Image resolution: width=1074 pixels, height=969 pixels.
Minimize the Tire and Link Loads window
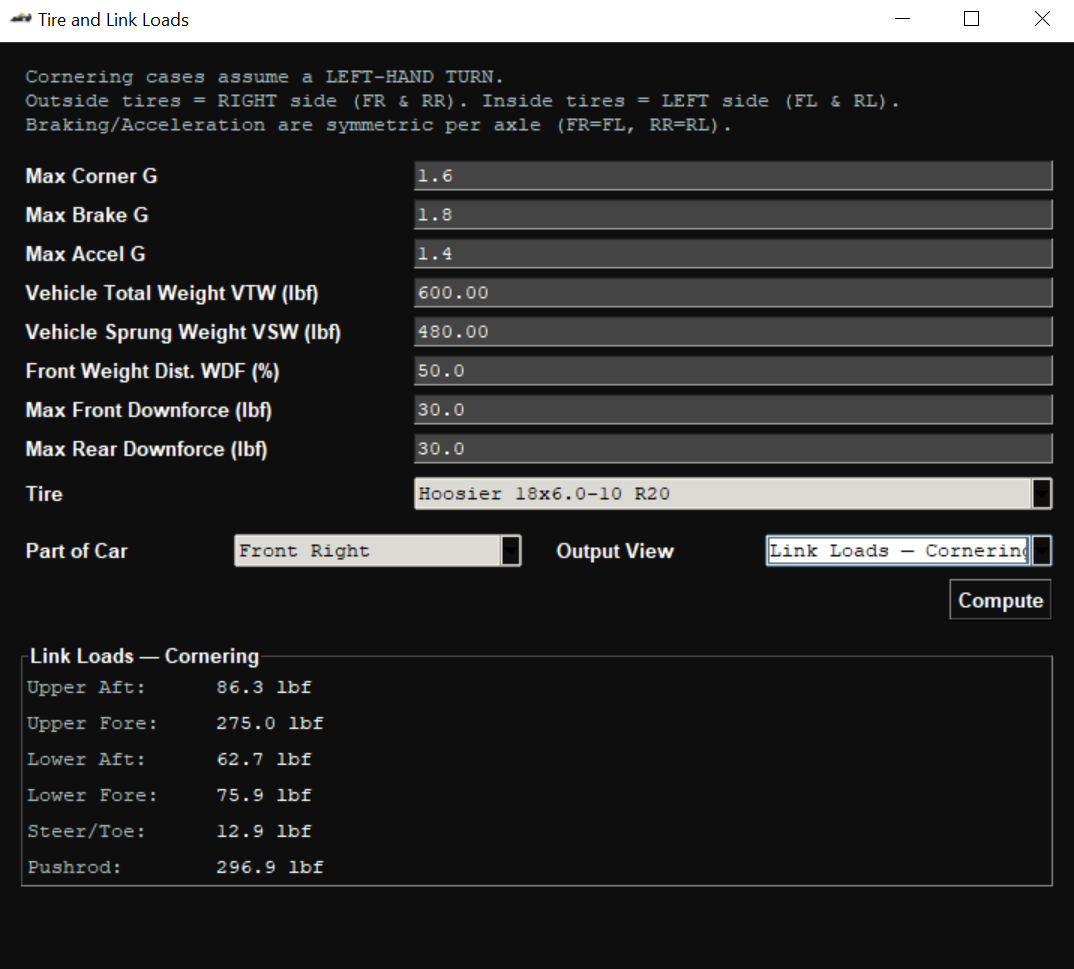click(x=902, y=19)
